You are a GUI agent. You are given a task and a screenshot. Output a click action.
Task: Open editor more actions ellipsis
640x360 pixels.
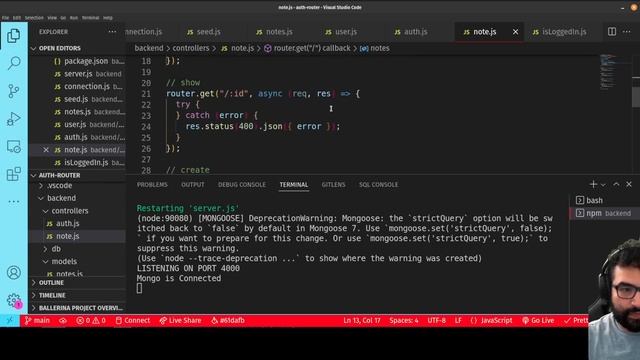click(x=627, y=31)
